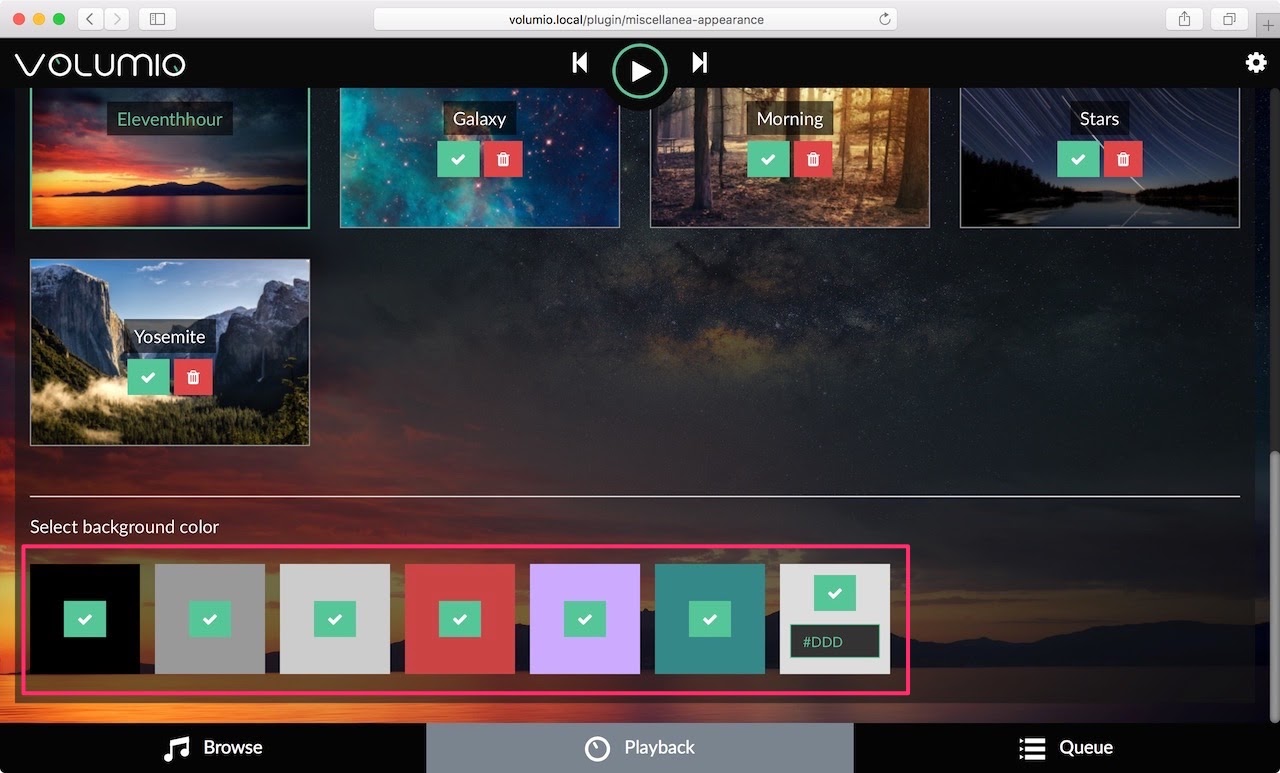Apply the Stars background with its checkmark
Viewport: 1280px width, 773px height.
tap(1078, 159)
